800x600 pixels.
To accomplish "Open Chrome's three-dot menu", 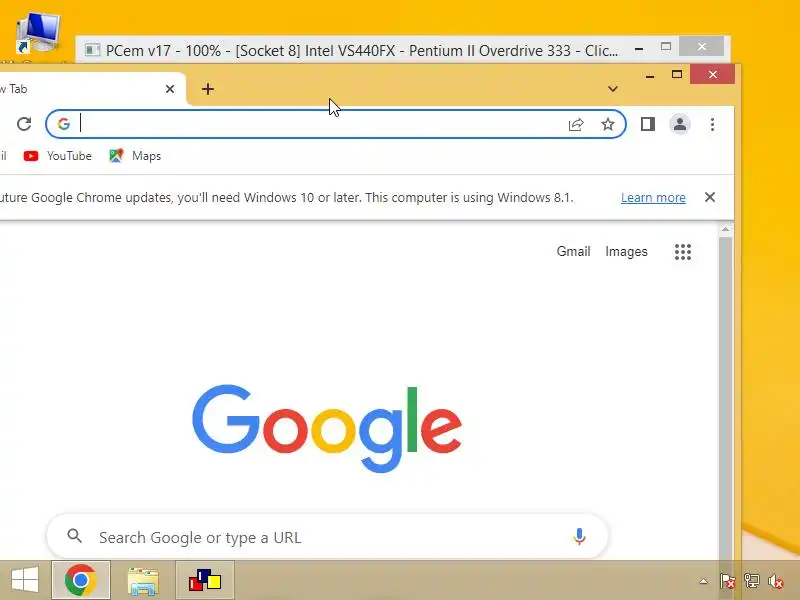I will 712,124.
